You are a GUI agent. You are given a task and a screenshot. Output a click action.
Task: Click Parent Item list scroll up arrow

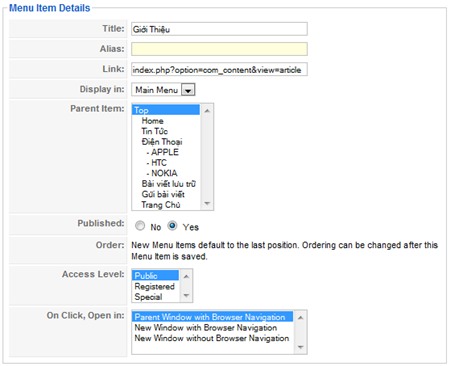pos(207,110)
